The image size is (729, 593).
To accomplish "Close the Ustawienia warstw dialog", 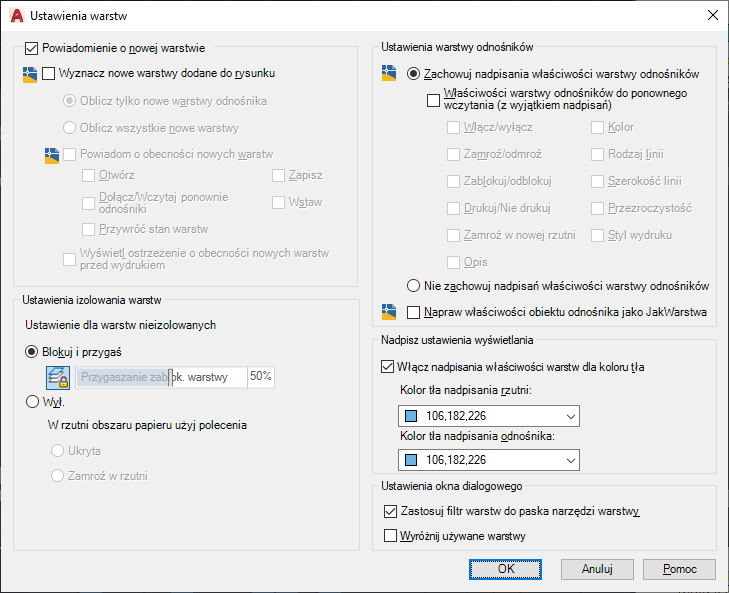I will (x=712, y=16).
